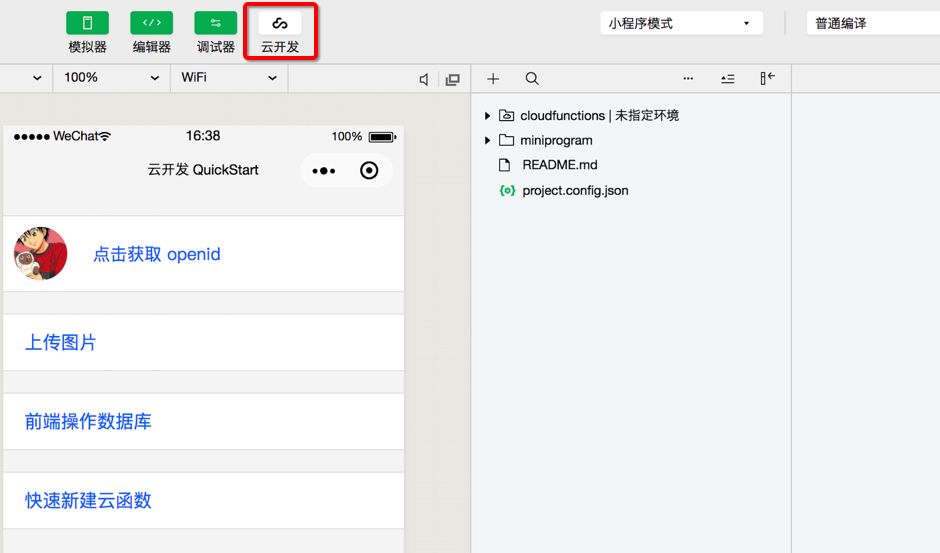Search files with magnifier icon
This screenshot has width=940, height=553.
point(532,79)
